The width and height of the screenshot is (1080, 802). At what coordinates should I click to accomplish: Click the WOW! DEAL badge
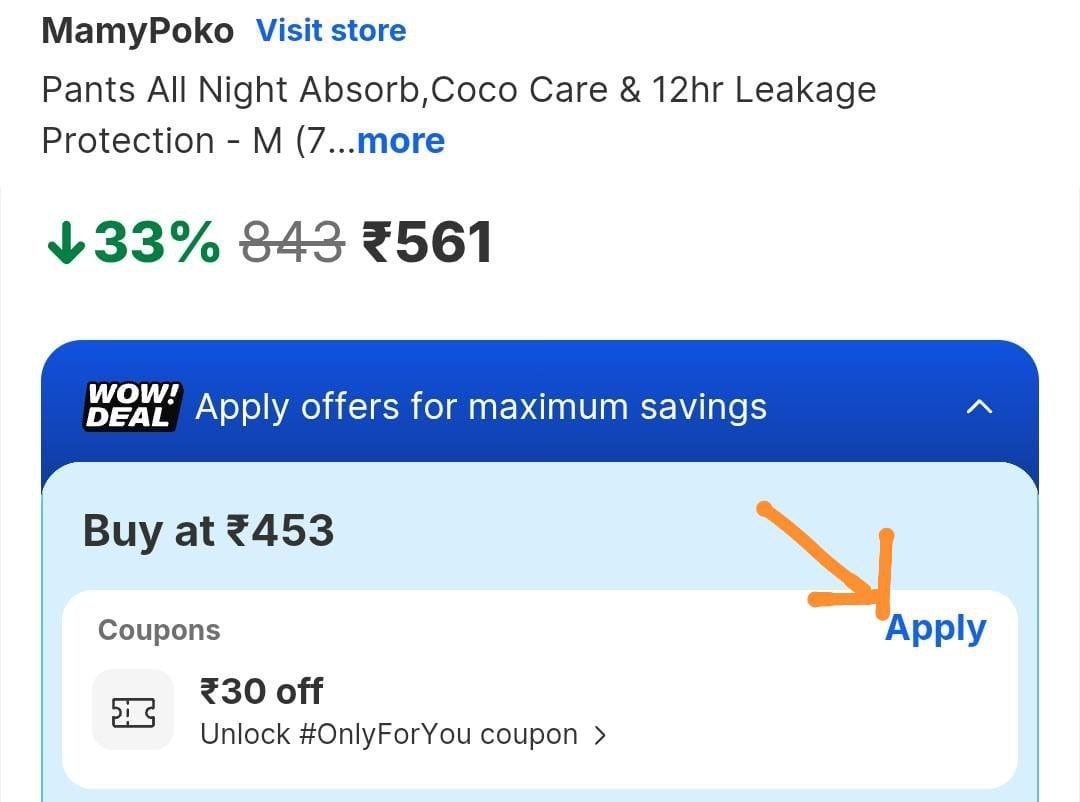[x=131, y=406]
